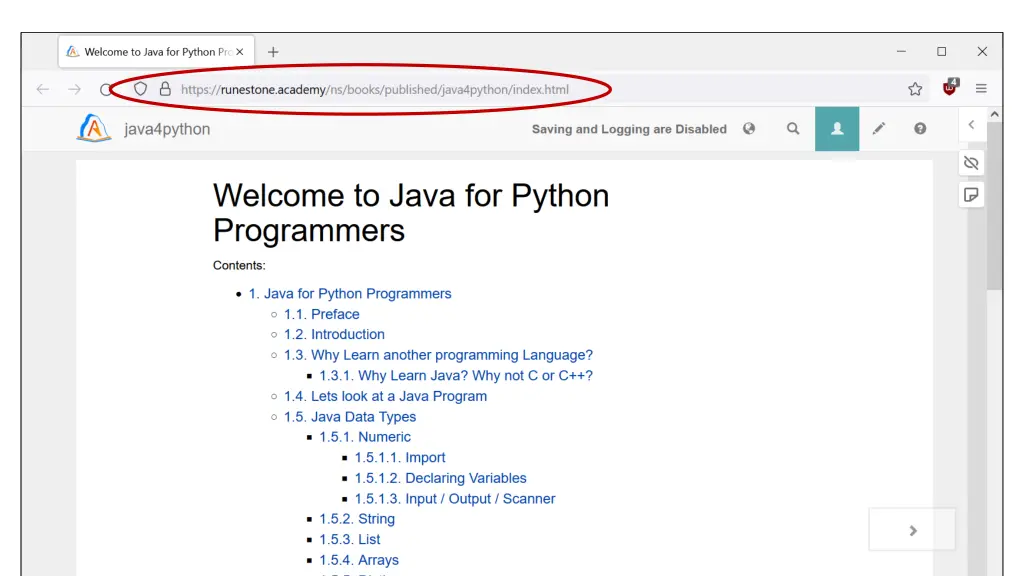Toggle the crossed-out eye visibility icon

coord(971,163)
